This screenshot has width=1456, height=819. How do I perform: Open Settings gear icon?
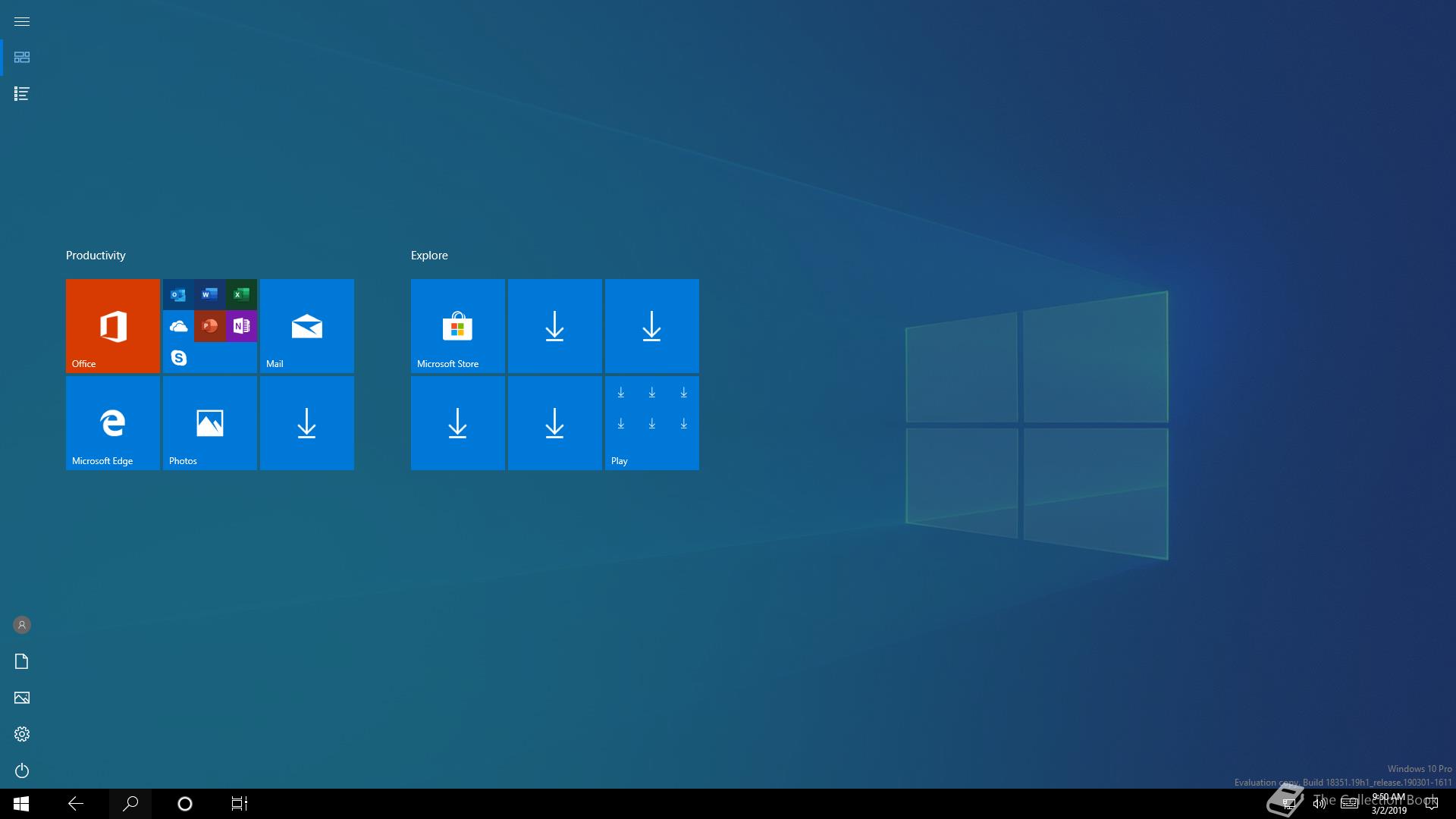(22, 734)
